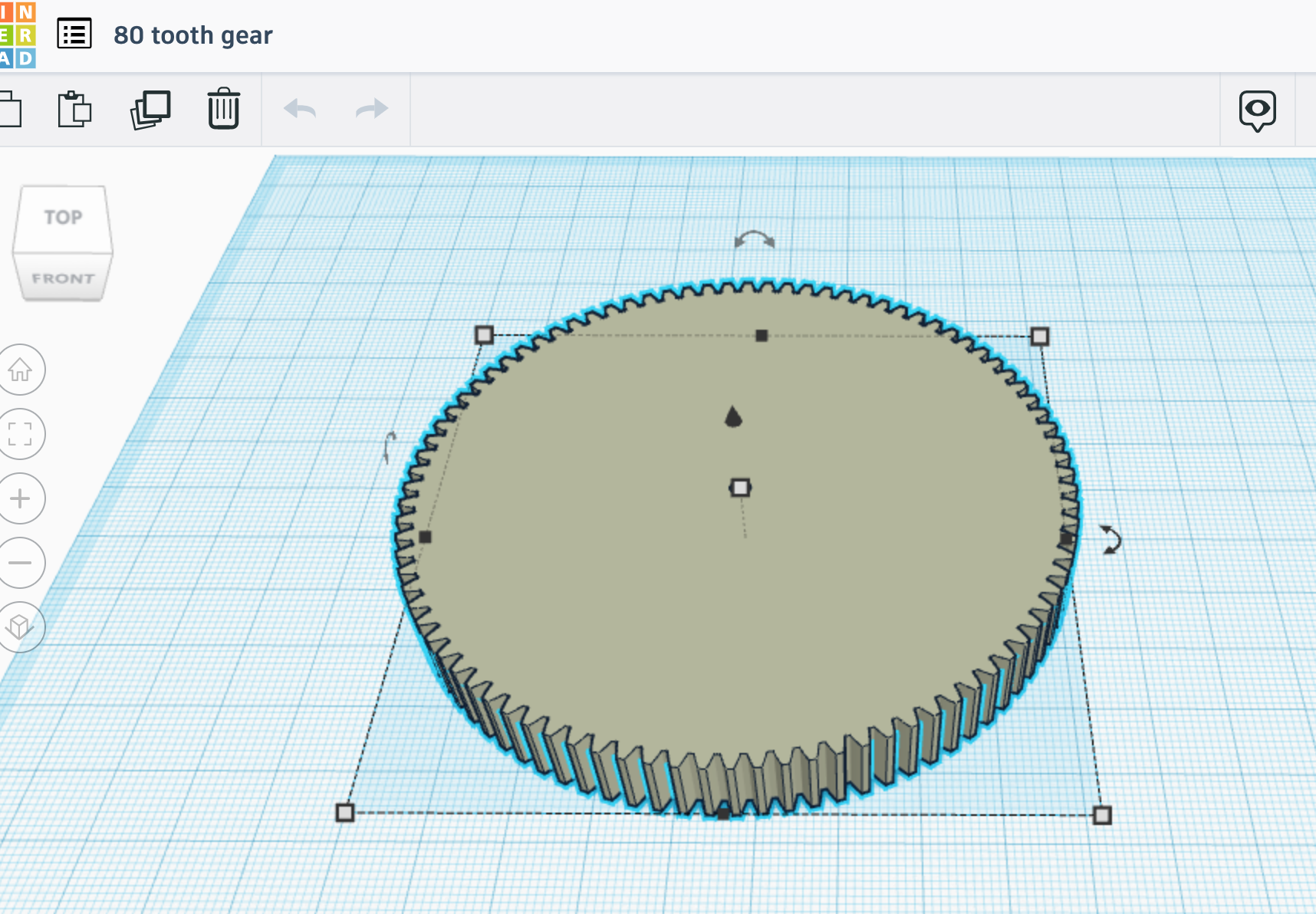Viewport: 1316px width, 914px height.
Task: Click TOP on the view cube
Action: point(63,217)
